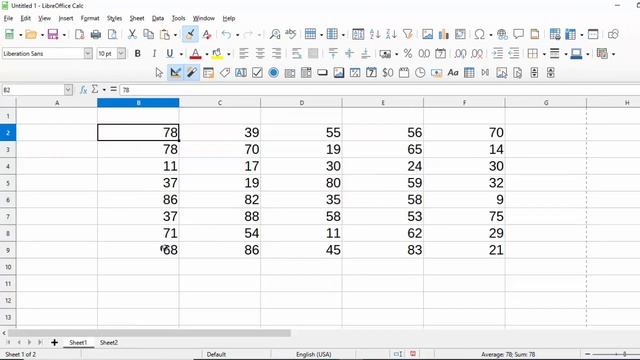The image size is (640, 360).
Task: Toggle Bold formatting
Action: pyautogui.click(x=138, y=53)
